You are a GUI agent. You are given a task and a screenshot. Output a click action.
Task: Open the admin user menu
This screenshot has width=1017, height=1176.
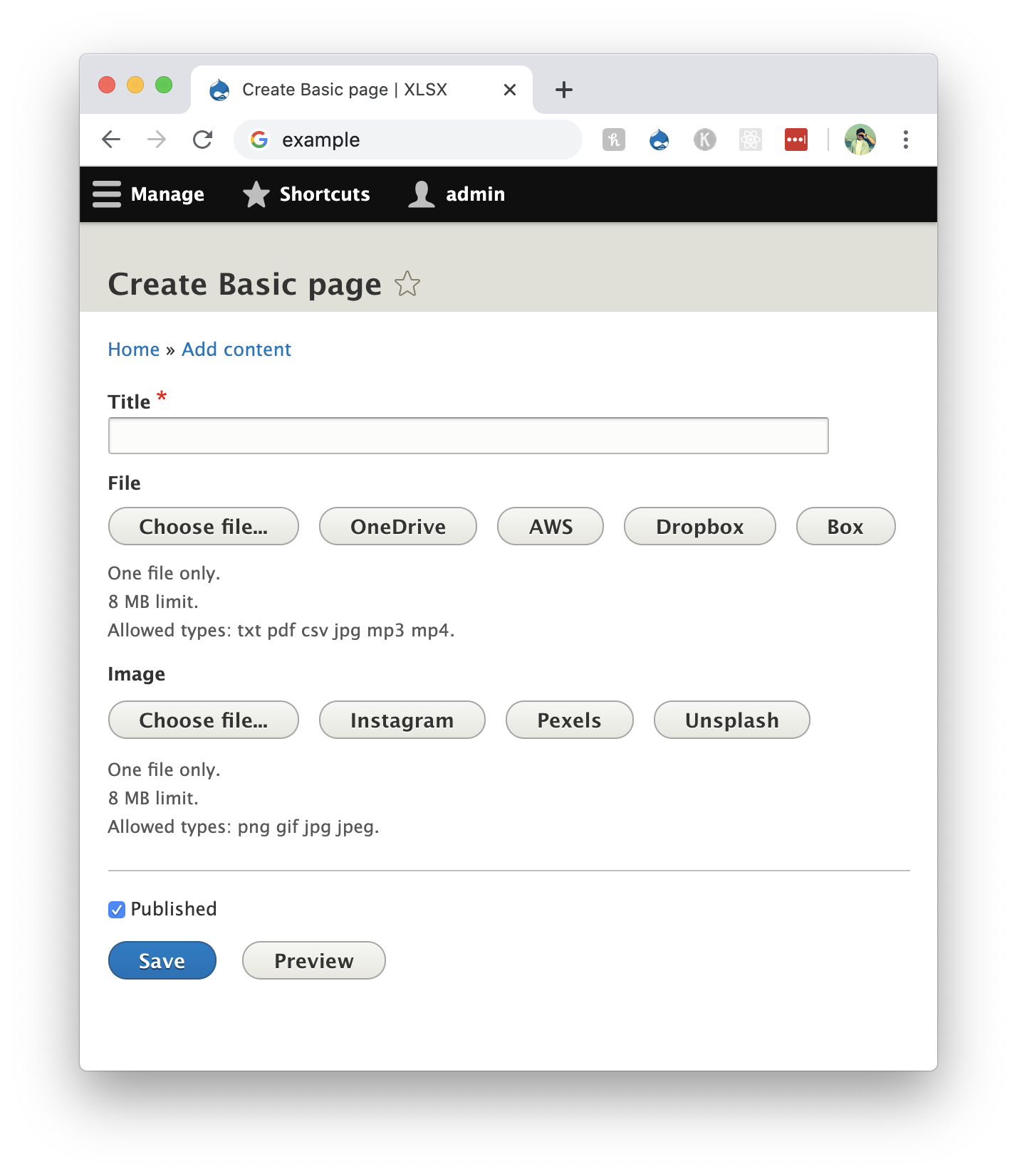tap(457, 194)
